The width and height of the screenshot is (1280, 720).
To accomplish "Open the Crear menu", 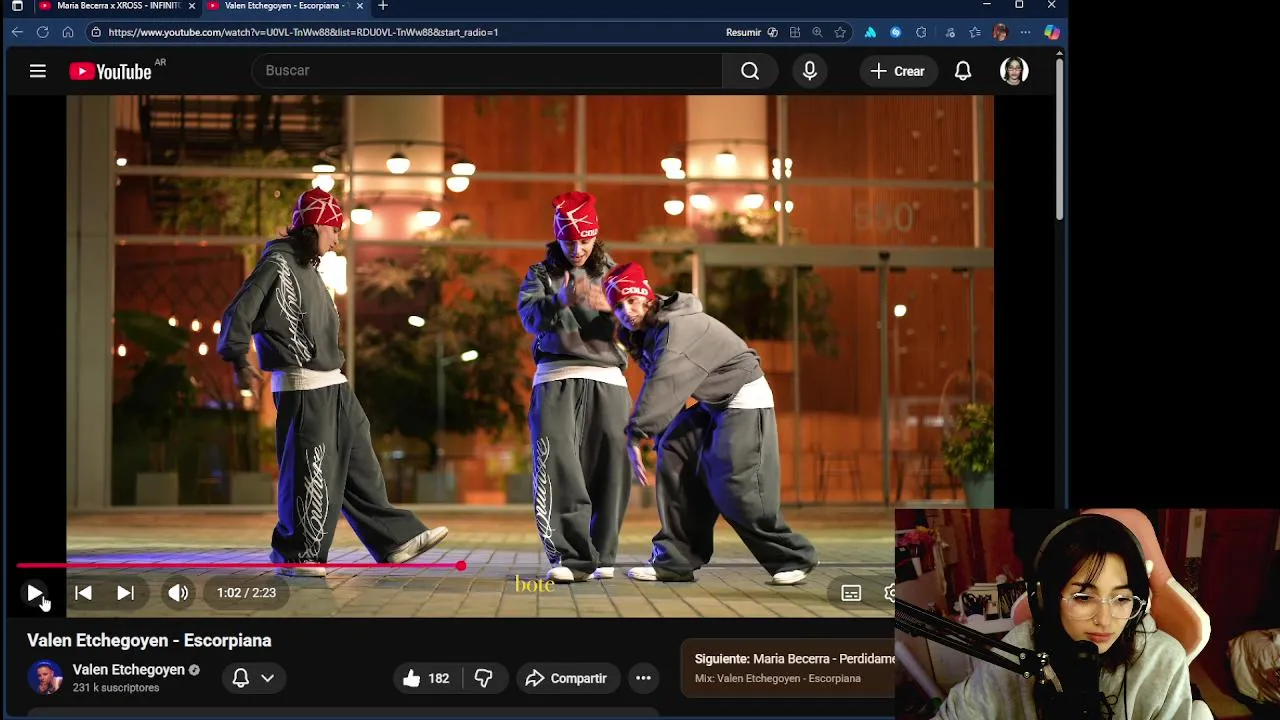I will tap(898, 71).
